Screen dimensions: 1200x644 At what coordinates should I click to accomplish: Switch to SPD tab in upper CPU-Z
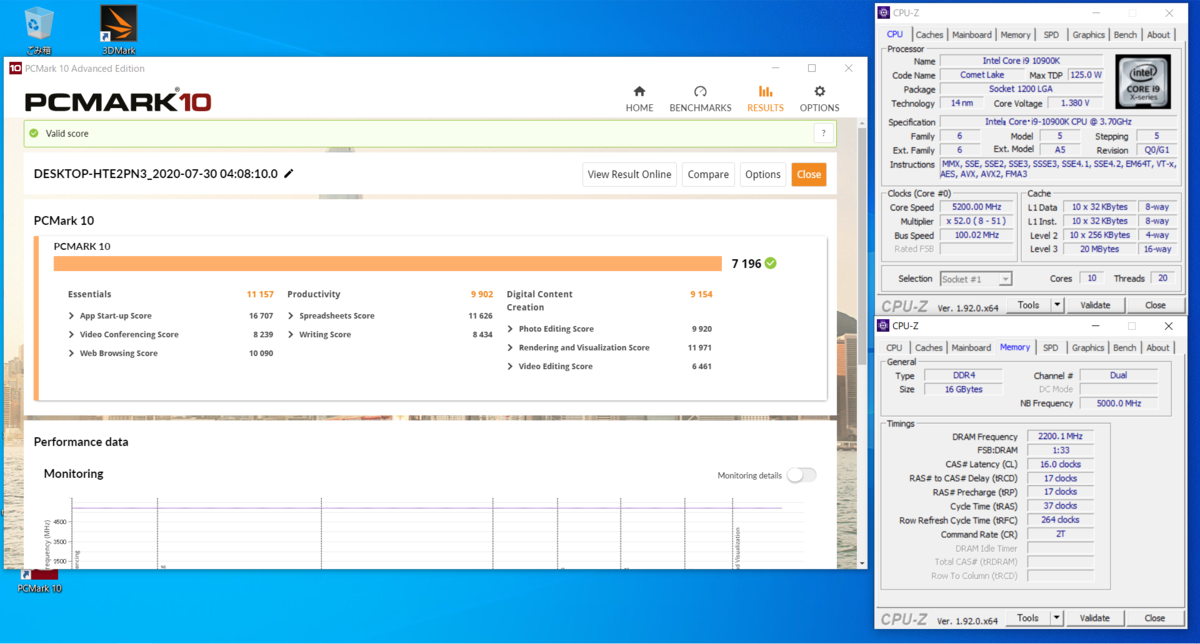click(1051, 35)
